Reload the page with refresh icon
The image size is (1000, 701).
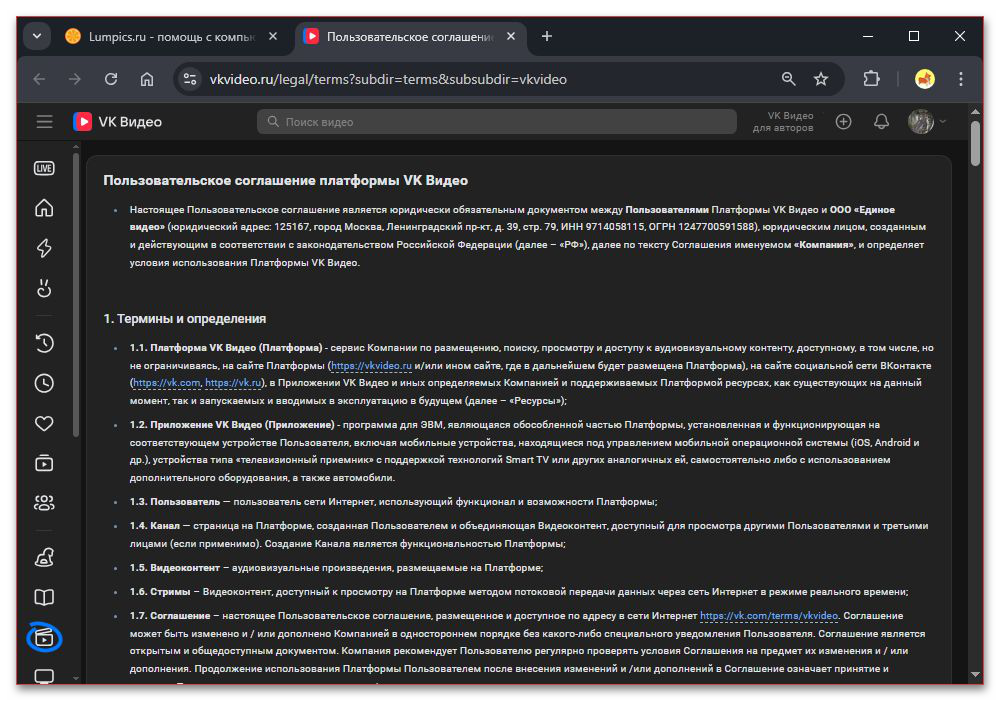111,79
